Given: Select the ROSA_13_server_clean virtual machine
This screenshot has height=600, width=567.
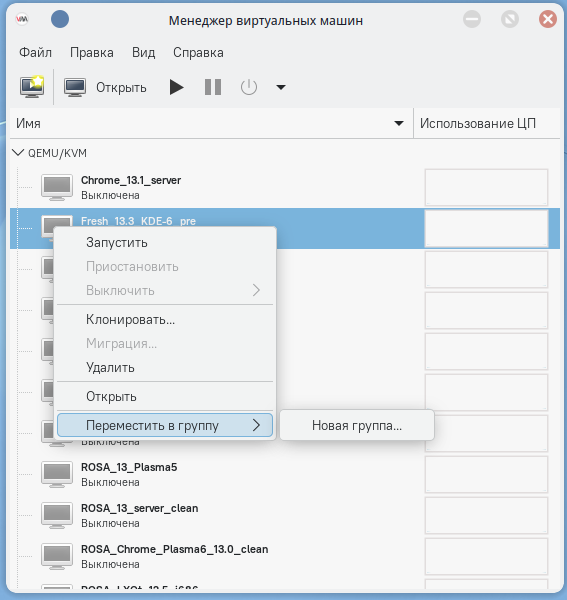Looking at the screenshot, I should tap(285, 515).
